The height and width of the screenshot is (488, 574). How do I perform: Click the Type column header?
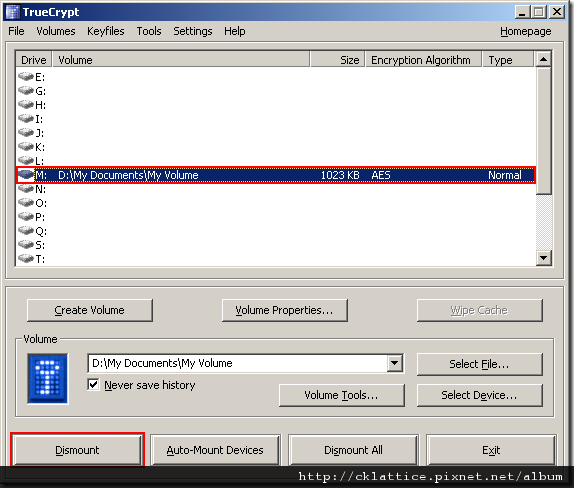pyautogui.click(x=508, y=60)
